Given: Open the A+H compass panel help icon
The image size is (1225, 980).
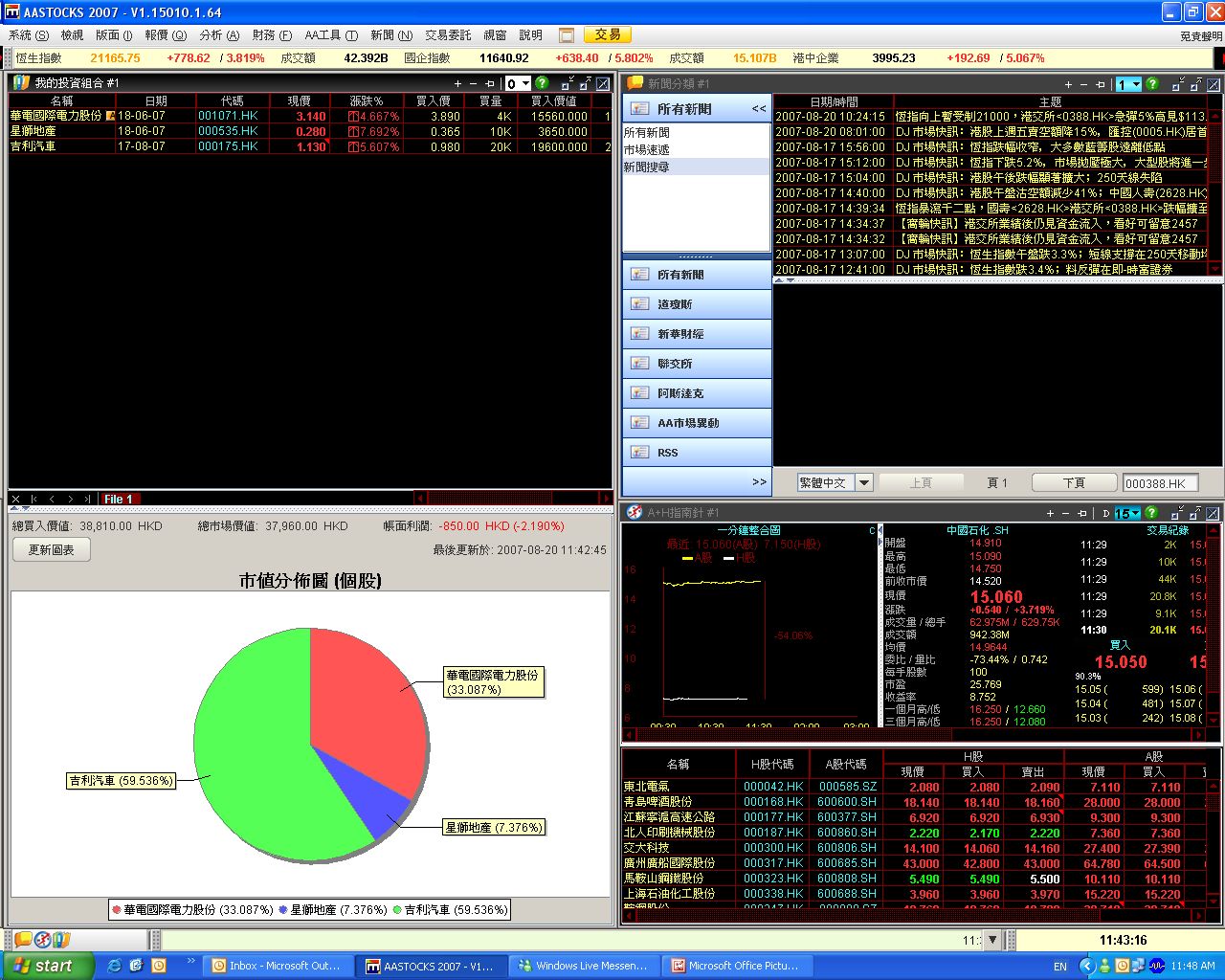Looking at the screenshot, I should 1151,513.
